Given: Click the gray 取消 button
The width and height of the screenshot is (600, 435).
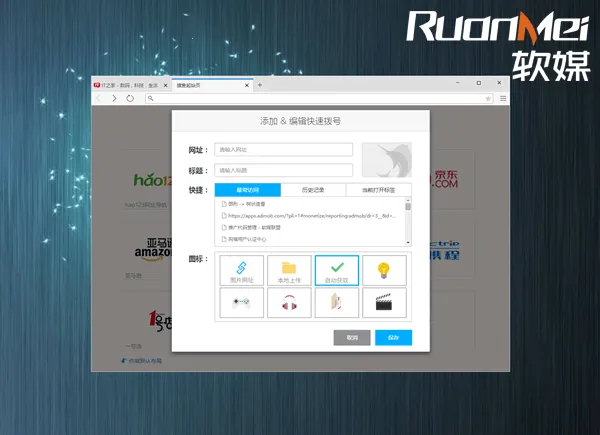Looking at the screenshot, I should pyautogui.click(x=351, y=338).
